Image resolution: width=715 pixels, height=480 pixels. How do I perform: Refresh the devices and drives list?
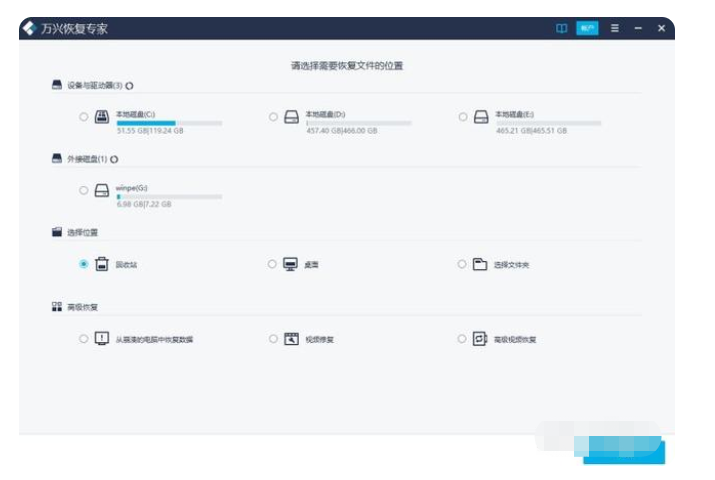pos(130,86)
